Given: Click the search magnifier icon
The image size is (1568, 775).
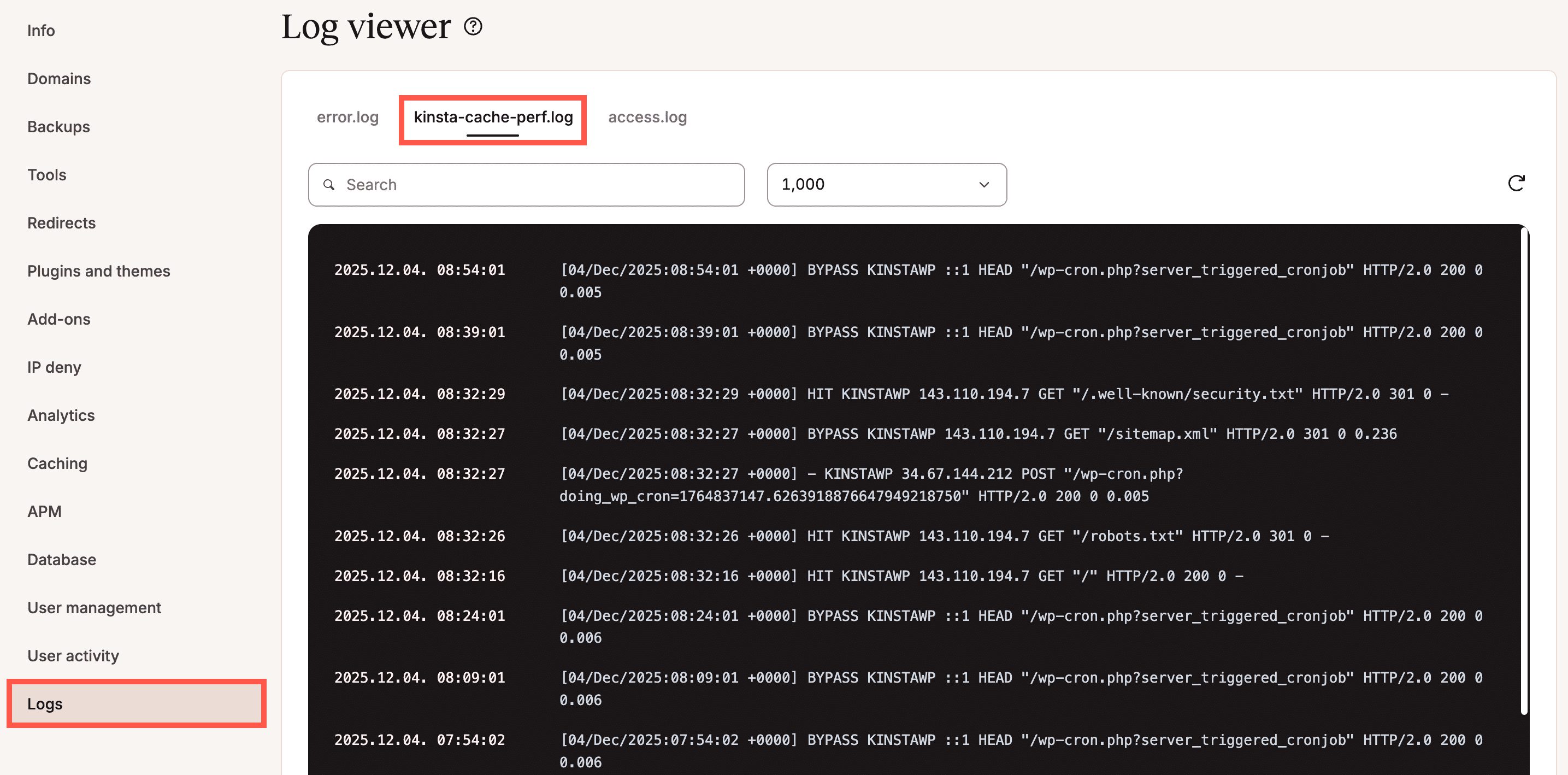Looking at the screenshot, I should (329, 185).
